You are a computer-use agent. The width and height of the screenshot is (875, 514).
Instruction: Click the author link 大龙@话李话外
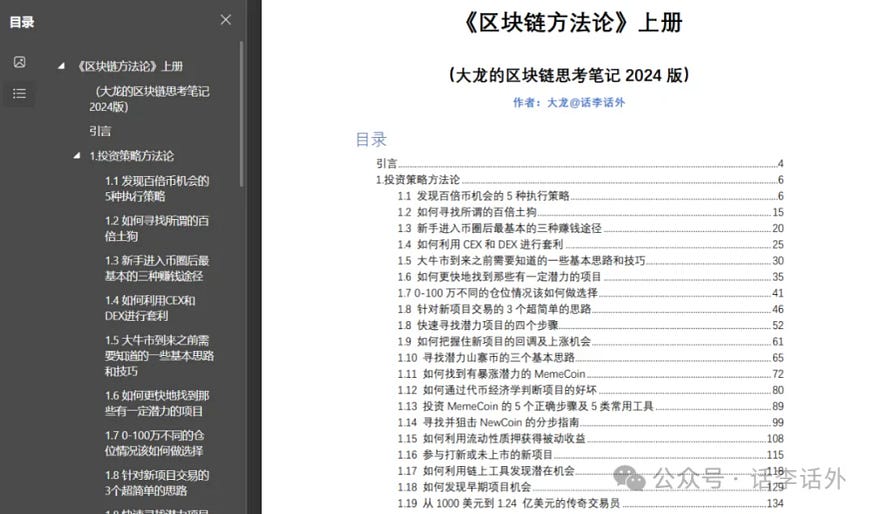(585, 102)
